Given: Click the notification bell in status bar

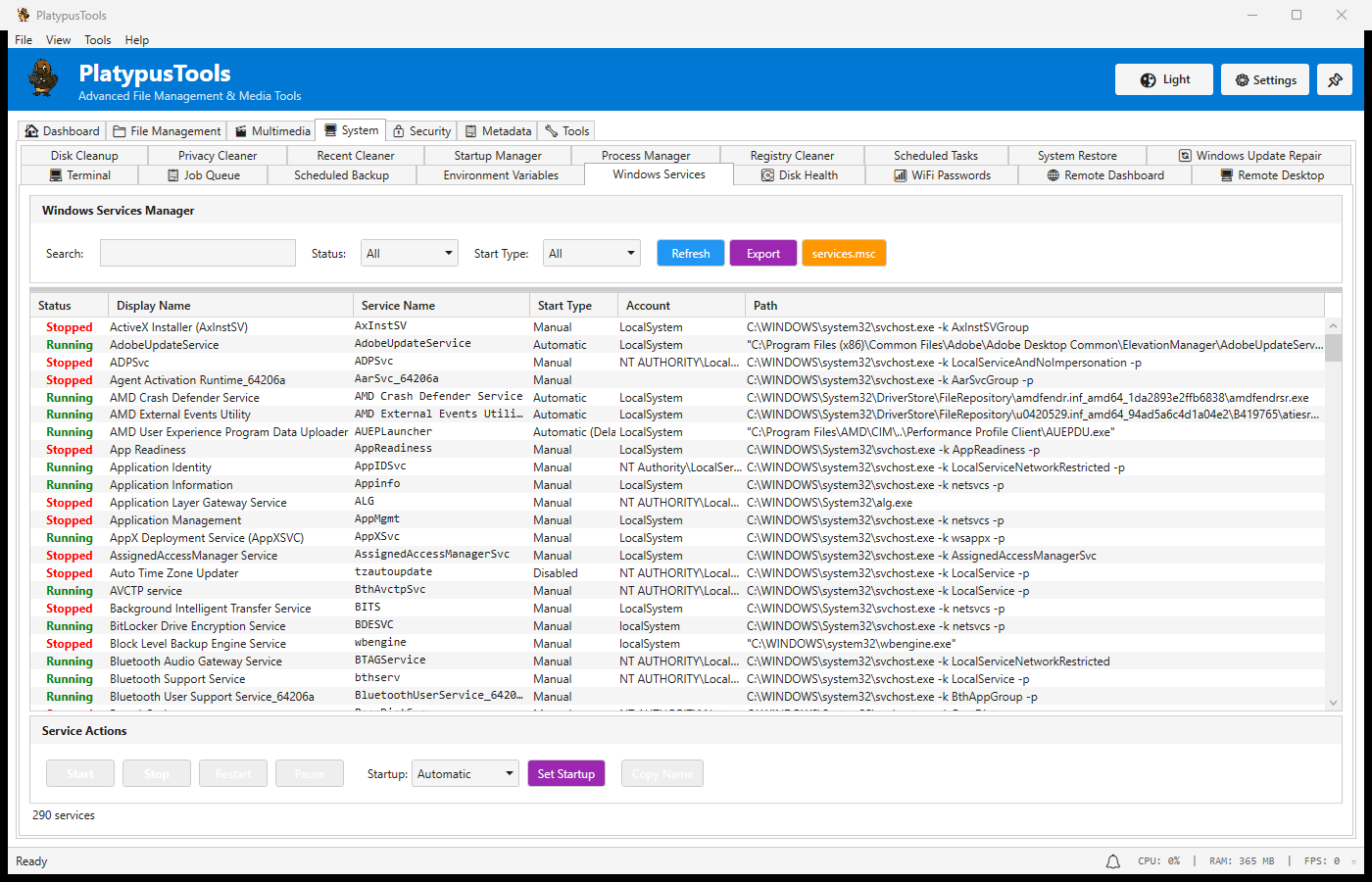Looking at the screenshot, I should 1113,861.
